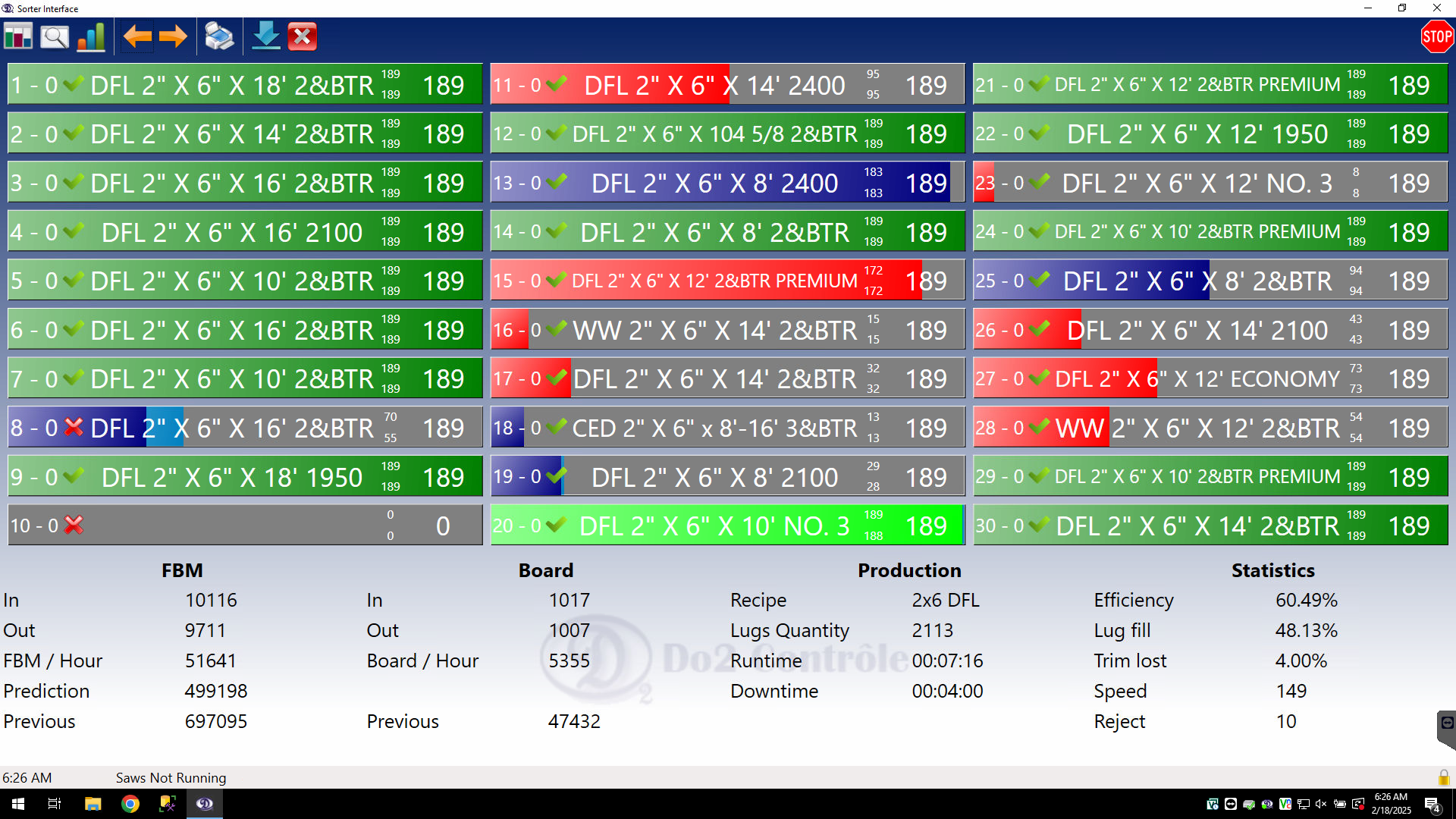Open the bar chart statistics icon

coord(91,36)
